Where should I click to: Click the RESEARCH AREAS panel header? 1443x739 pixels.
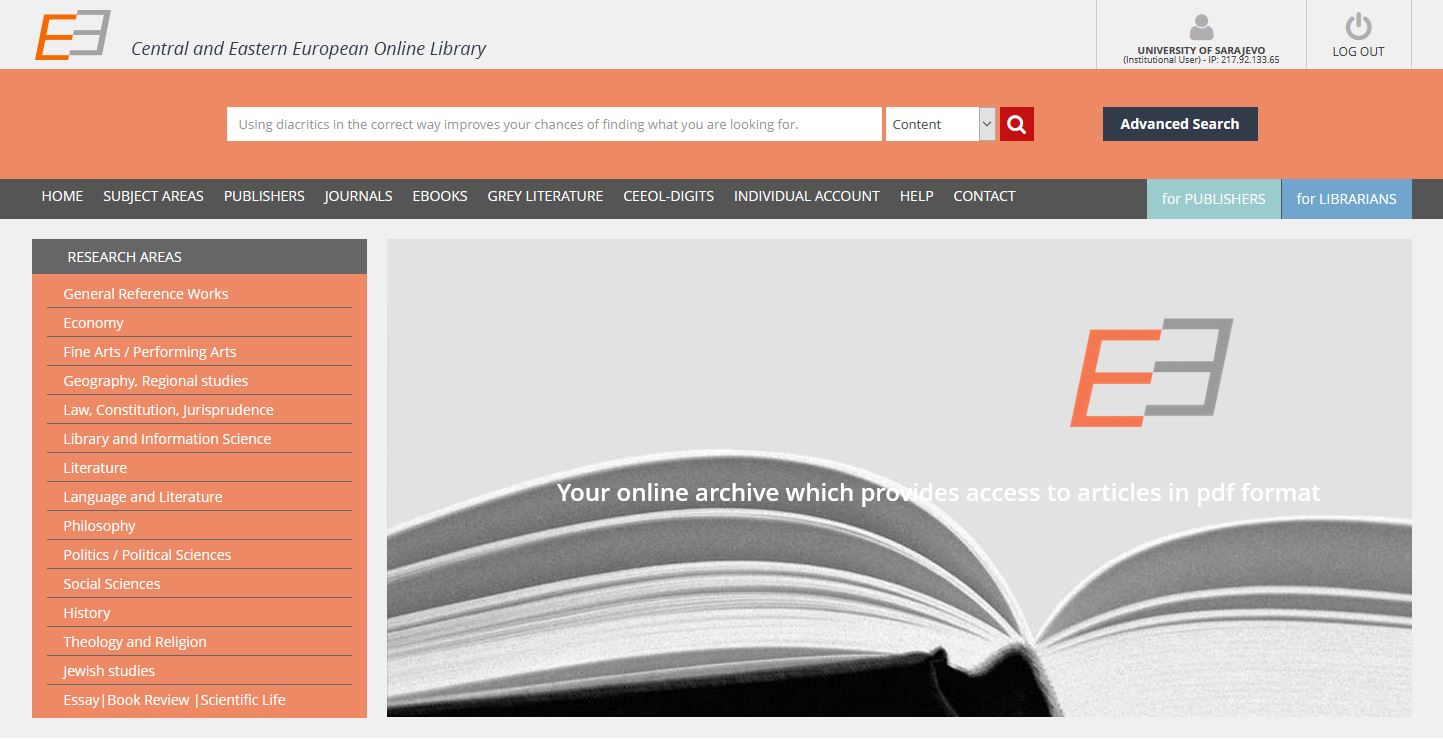point(199,257)
